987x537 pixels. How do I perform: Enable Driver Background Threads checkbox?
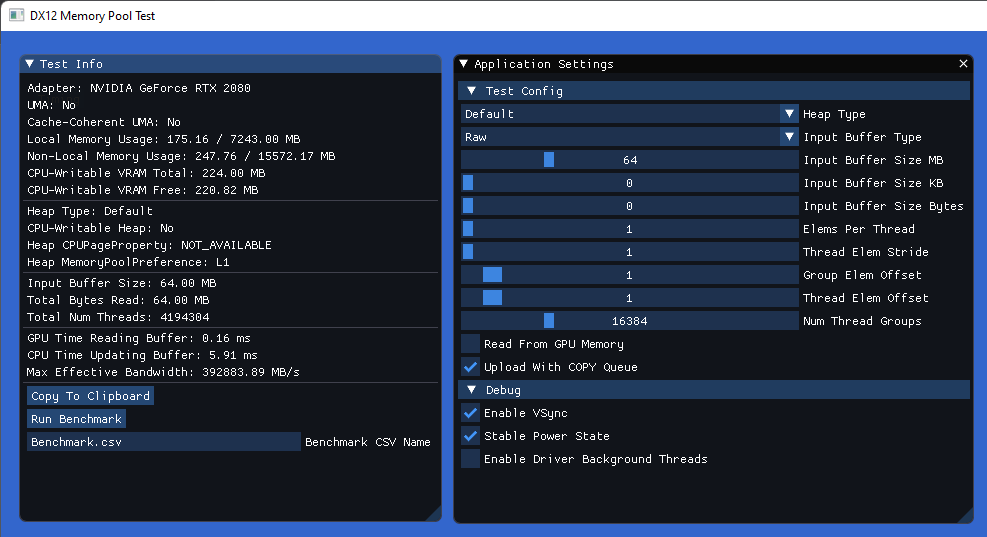pos(470,459)
